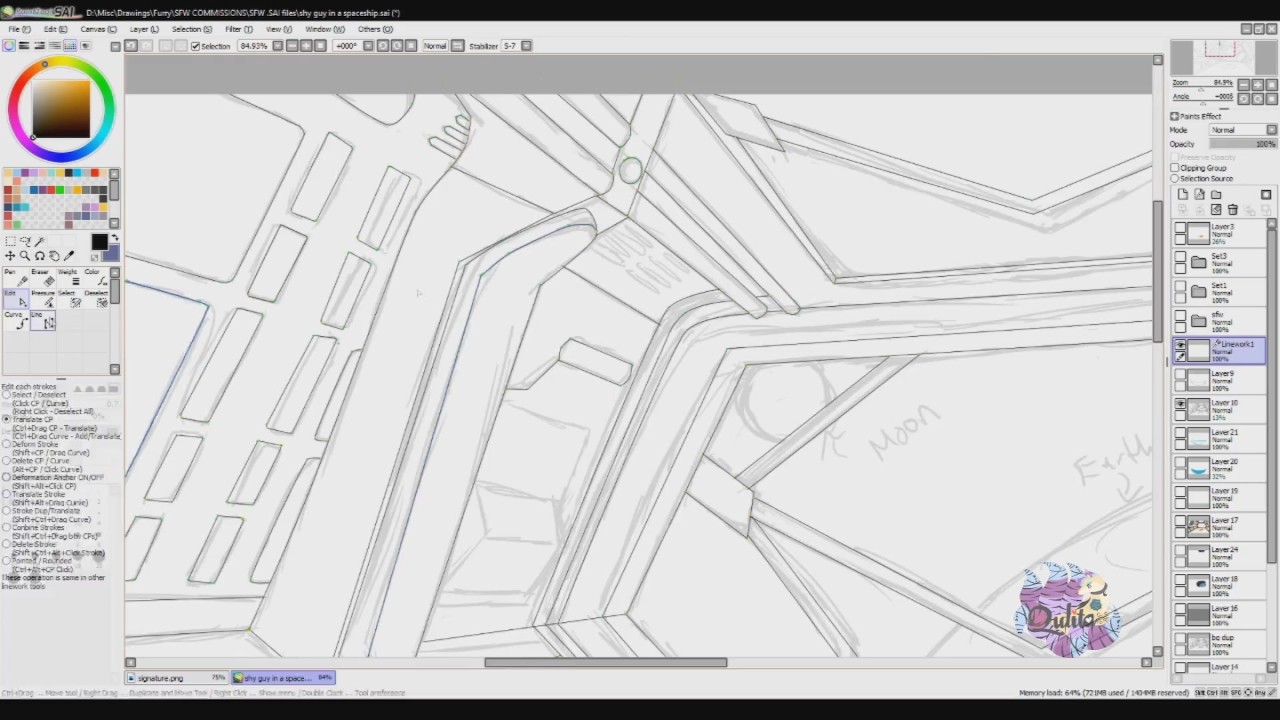The image size is (1280, 720).
Task: Activate the Zoom magnifier tool
Action: (x=25, y=256)
